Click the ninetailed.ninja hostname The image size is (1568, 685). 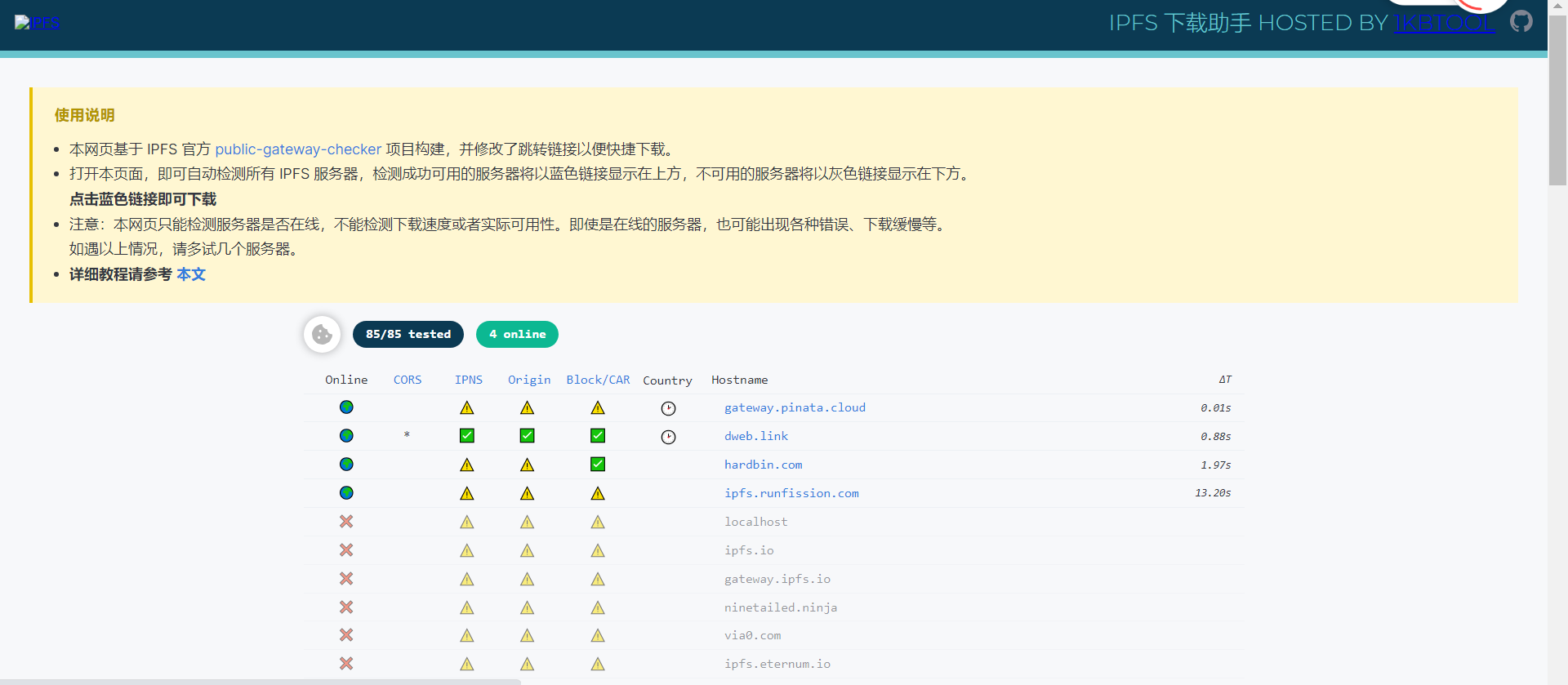(781, 607)
